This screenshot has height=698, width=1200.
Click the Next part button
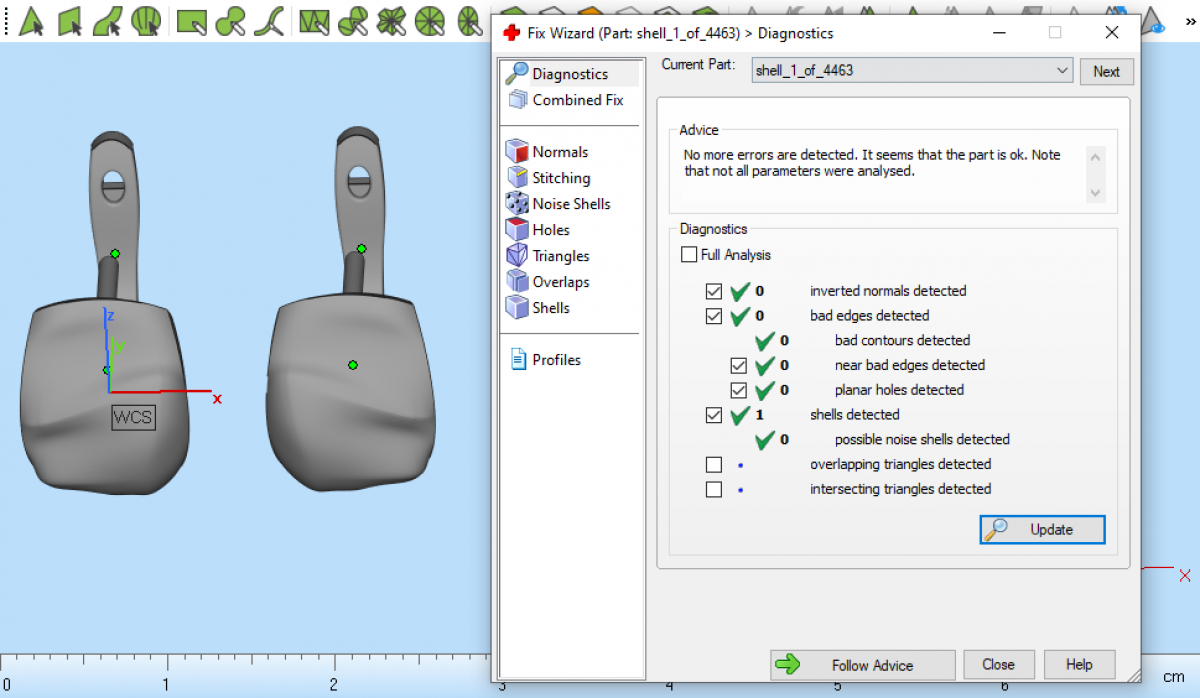(1106, 71)
